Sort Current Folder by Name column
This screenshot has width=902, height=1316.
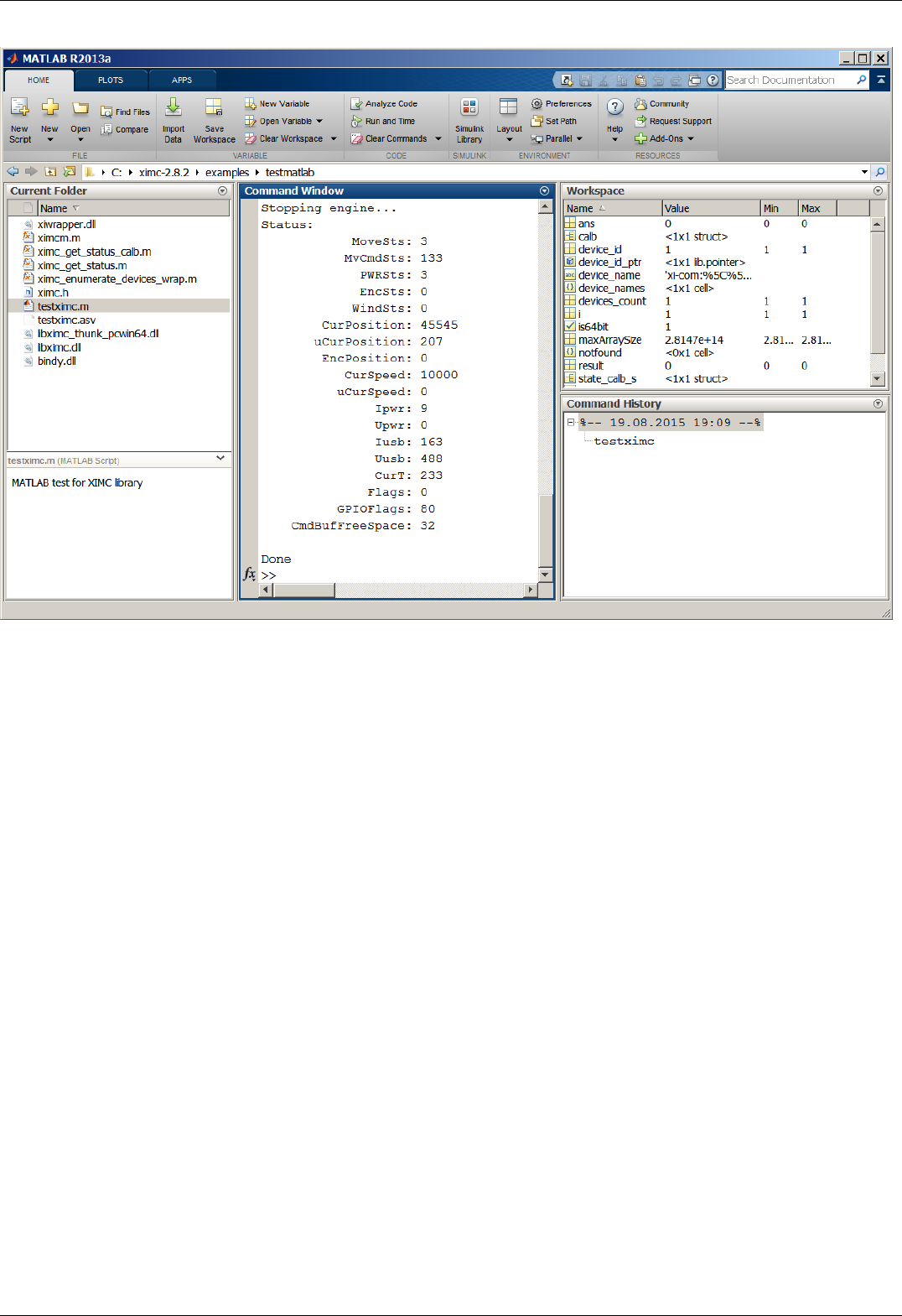133,208
